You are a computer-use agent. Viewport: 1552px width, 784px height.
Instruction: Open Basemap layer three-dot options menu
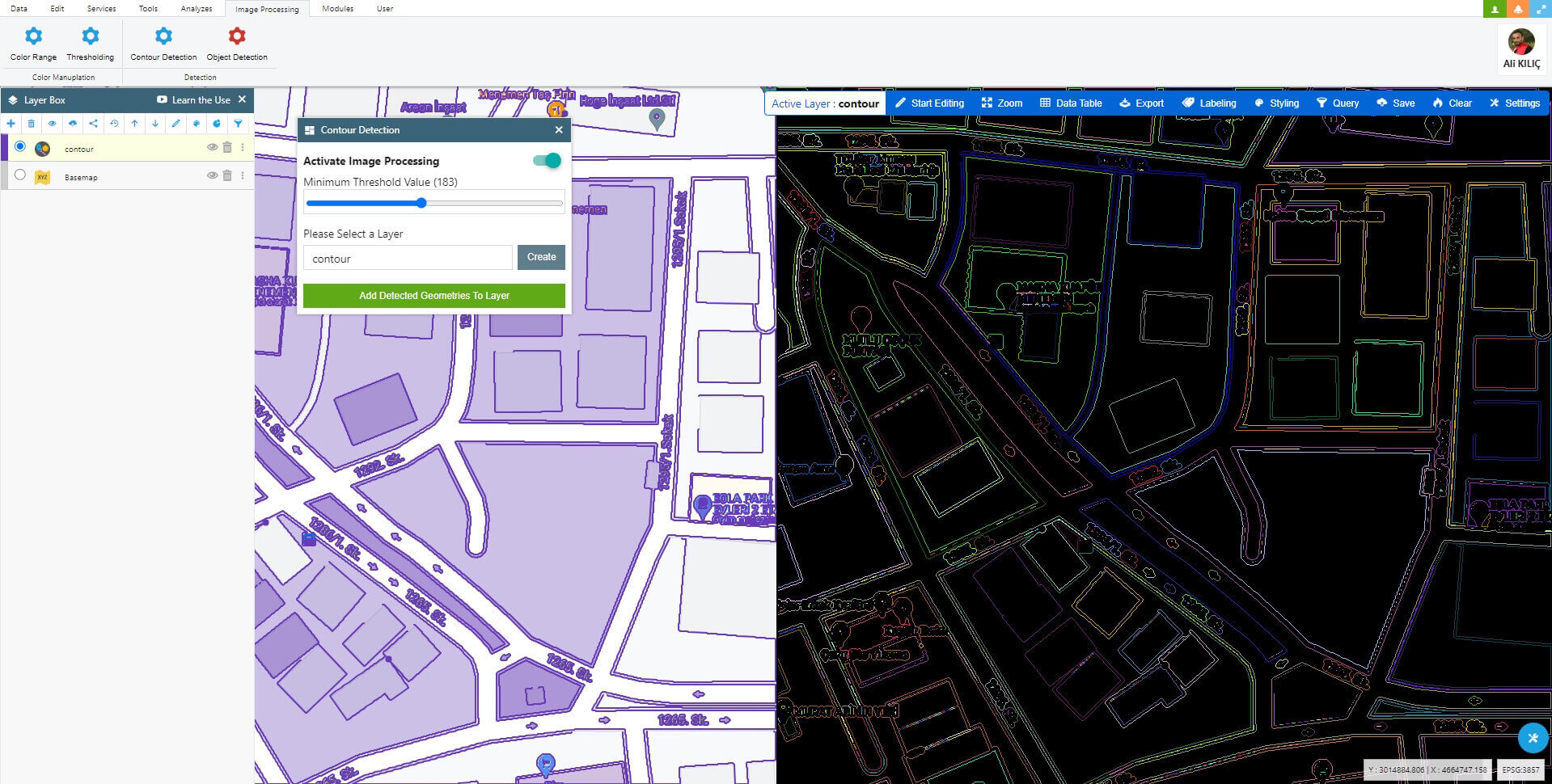tap(243, 175)
